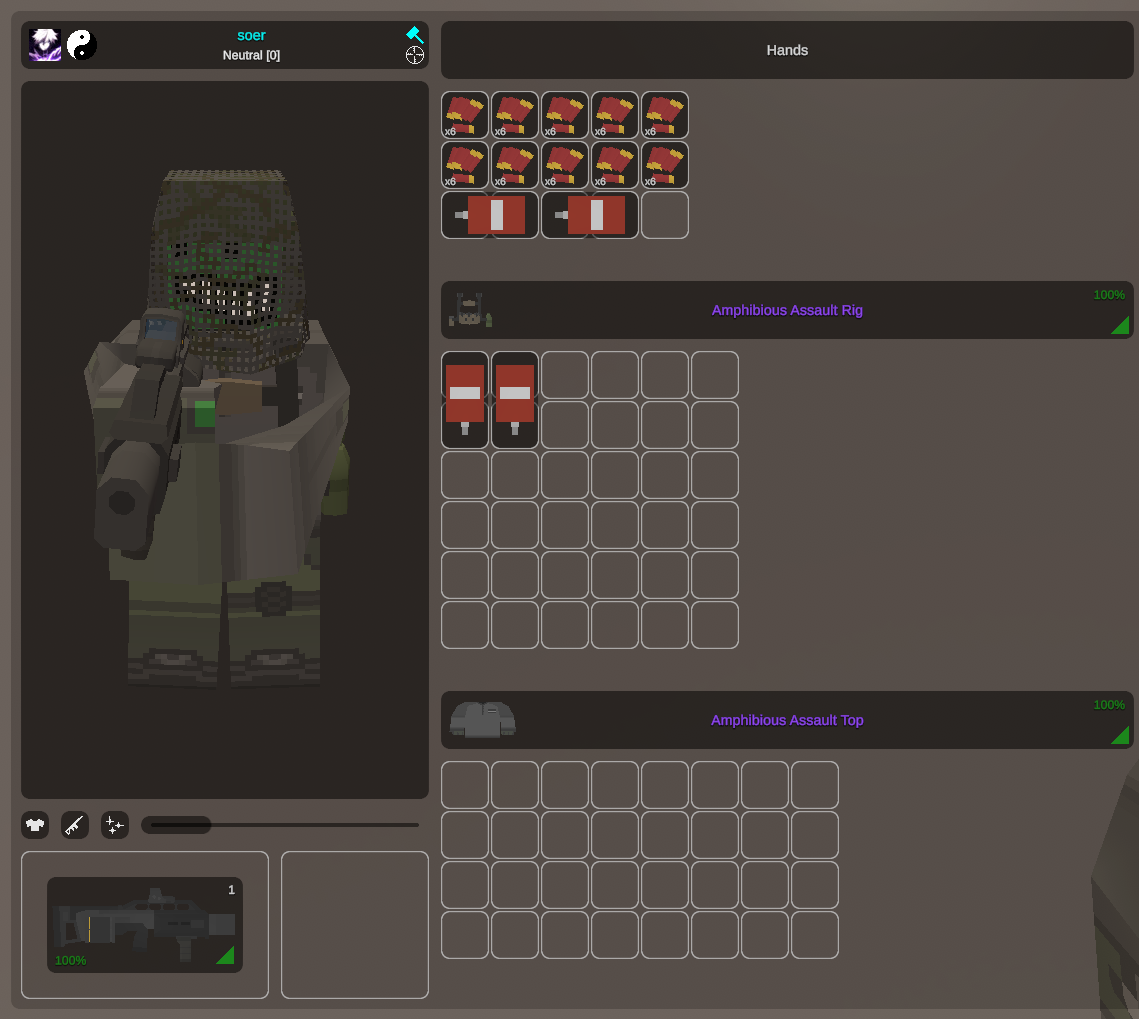This screenshot has height=1019, width=1139.
Task: Click the Amphibious Assault Rig title
Action: point(787,310)
